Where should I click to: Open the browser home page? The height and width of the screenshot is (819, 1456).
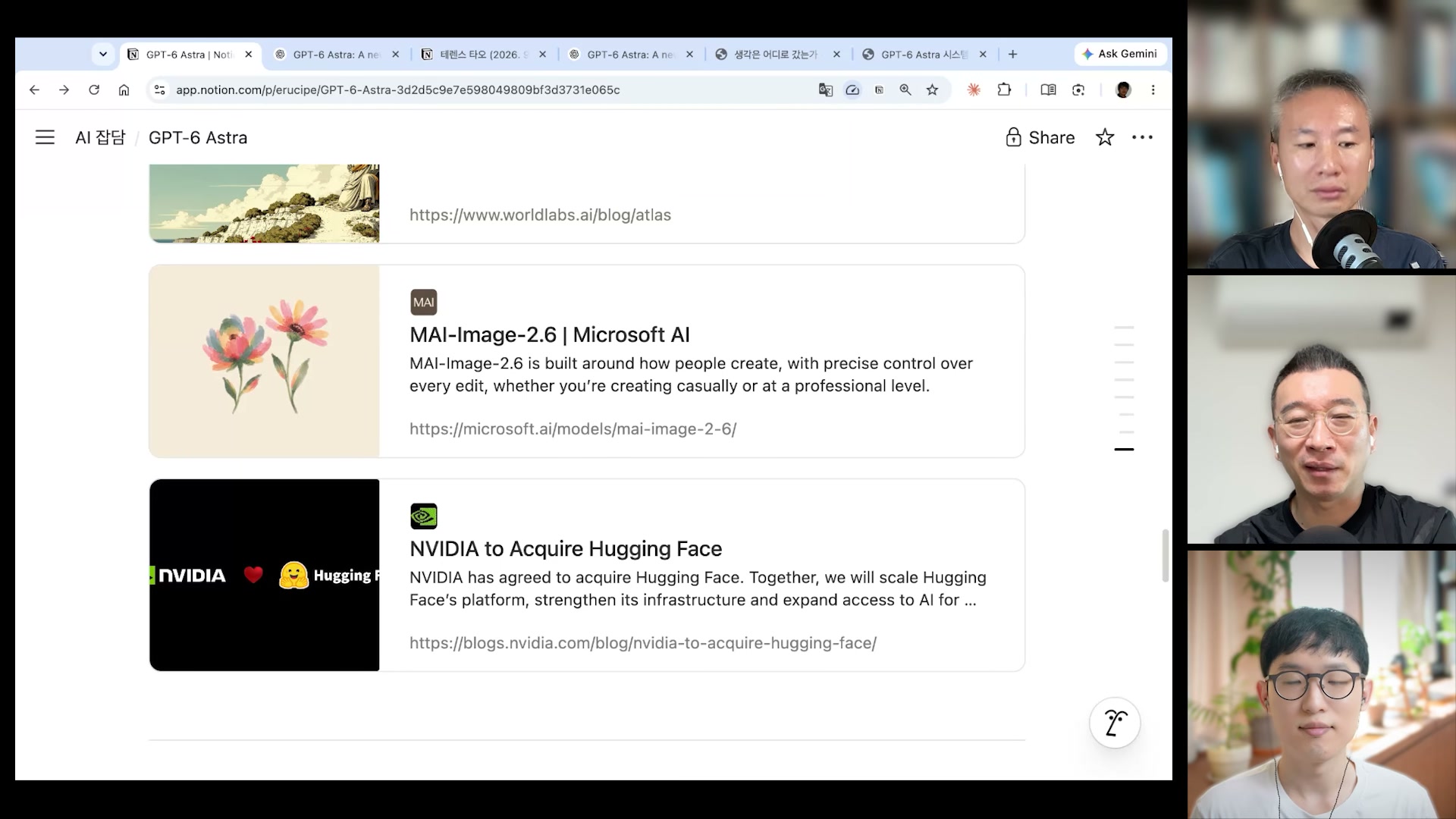click(124, 89)
